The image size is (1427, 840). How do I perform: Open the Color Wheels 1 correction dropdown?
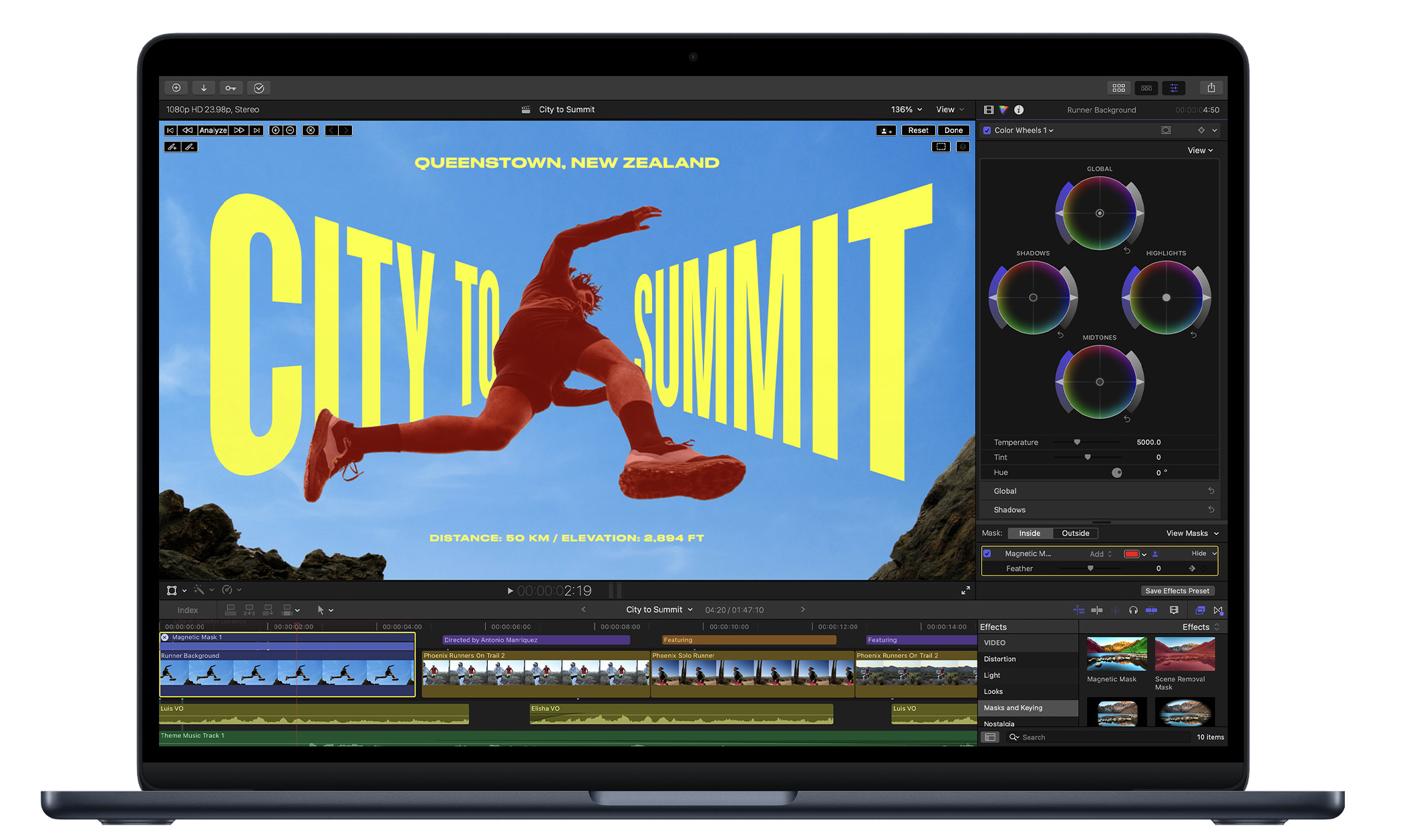1023,131
